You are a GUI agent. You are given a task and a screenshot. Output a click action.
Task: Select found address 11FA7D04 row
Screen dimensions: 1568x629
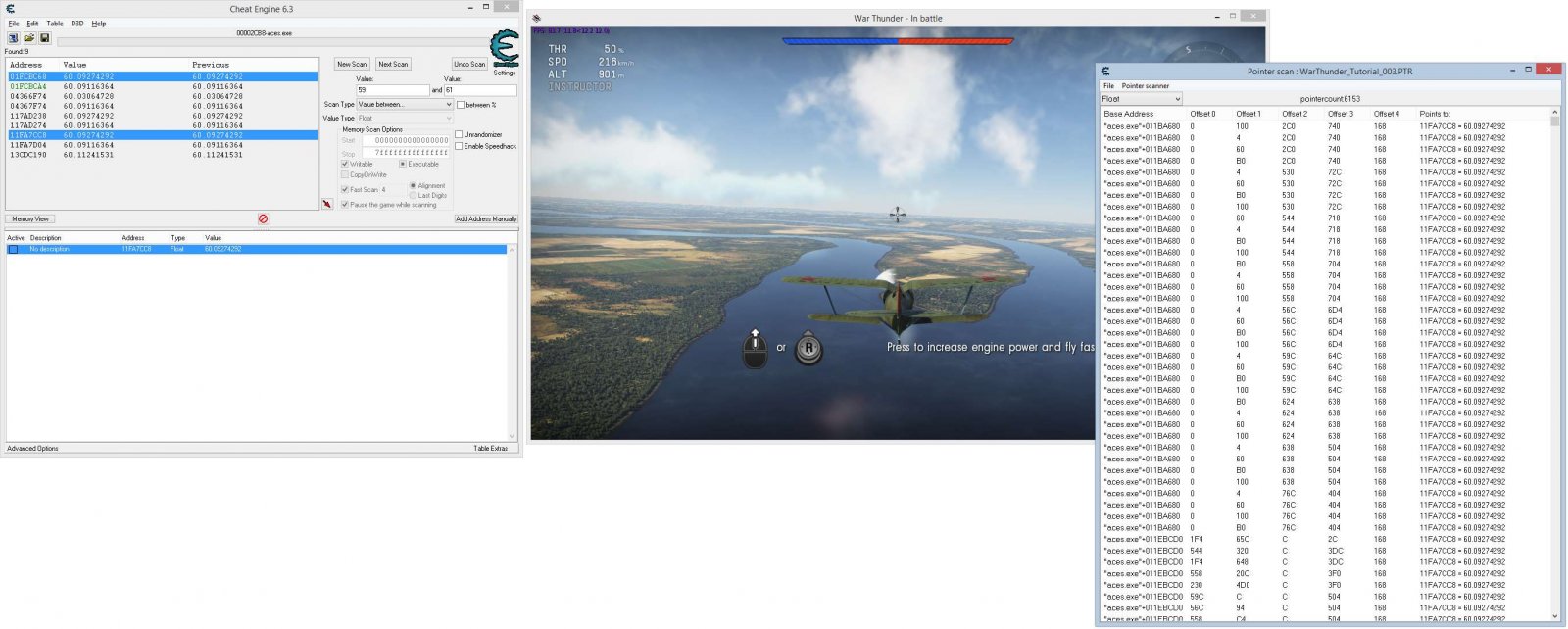coord(163,145)
